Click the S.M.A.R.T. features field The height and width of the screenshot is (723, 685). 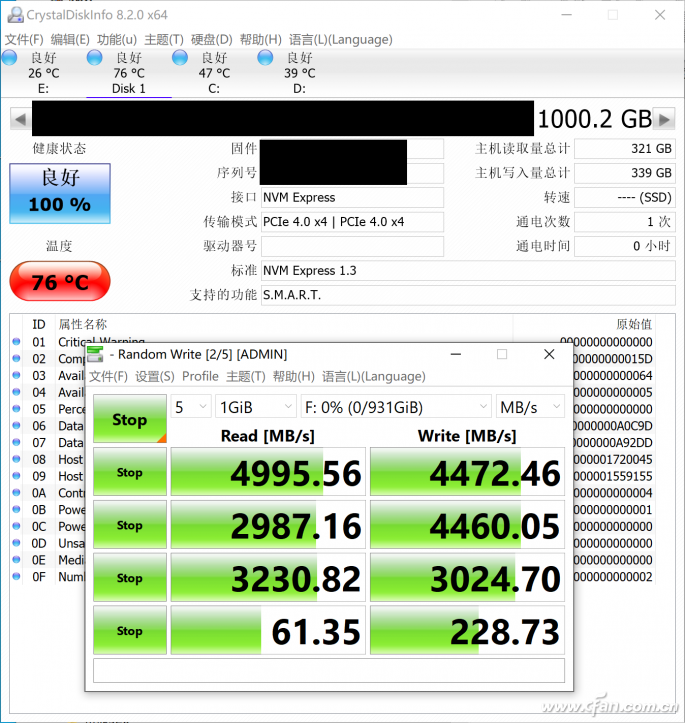(x=468, y=295)
